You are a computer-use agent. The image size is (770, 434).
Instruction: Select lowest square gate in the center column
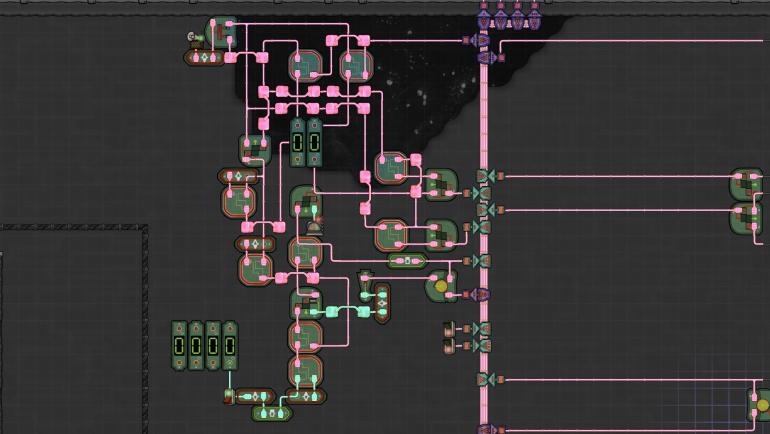click(x=305, y=371)
